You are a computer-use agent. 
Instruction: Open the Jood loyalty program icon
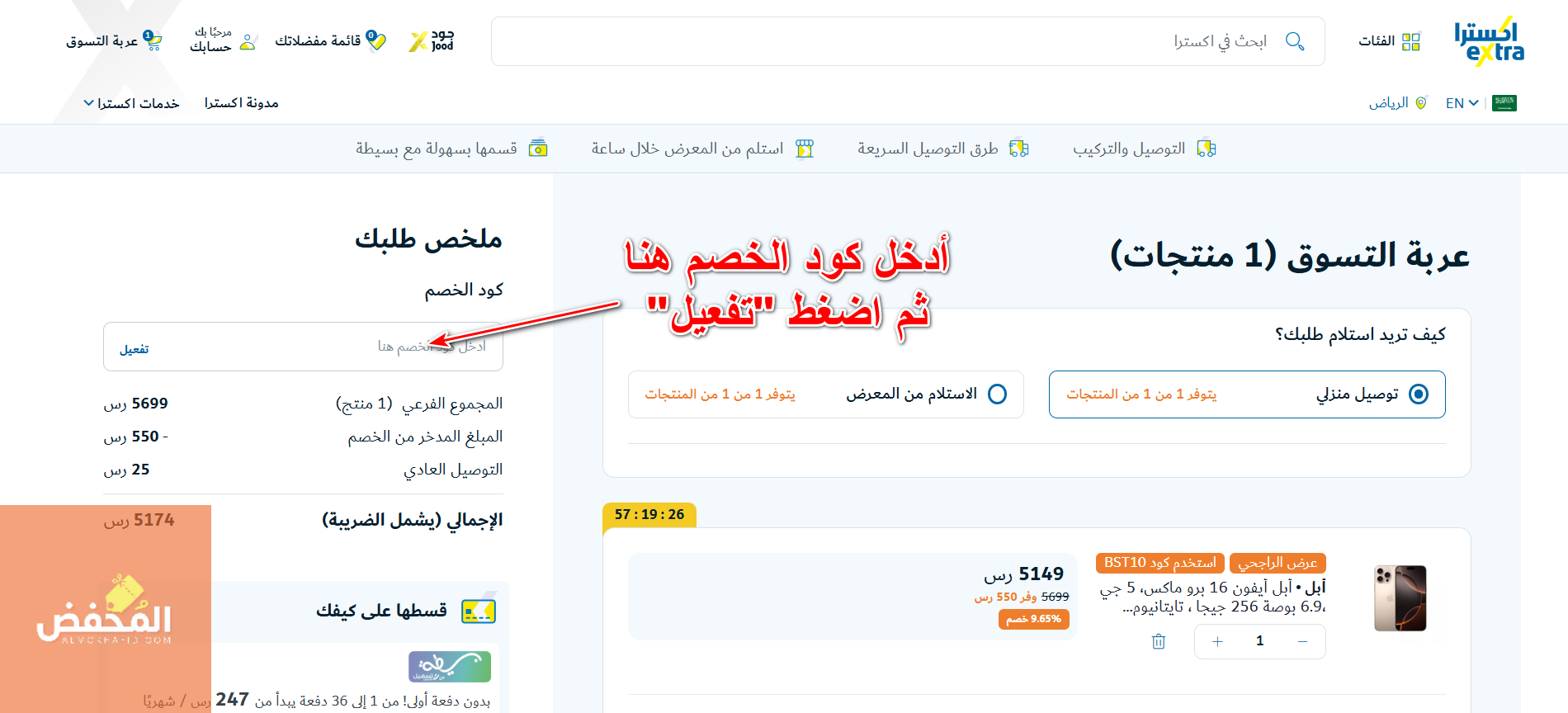click(x=432, y=40)
